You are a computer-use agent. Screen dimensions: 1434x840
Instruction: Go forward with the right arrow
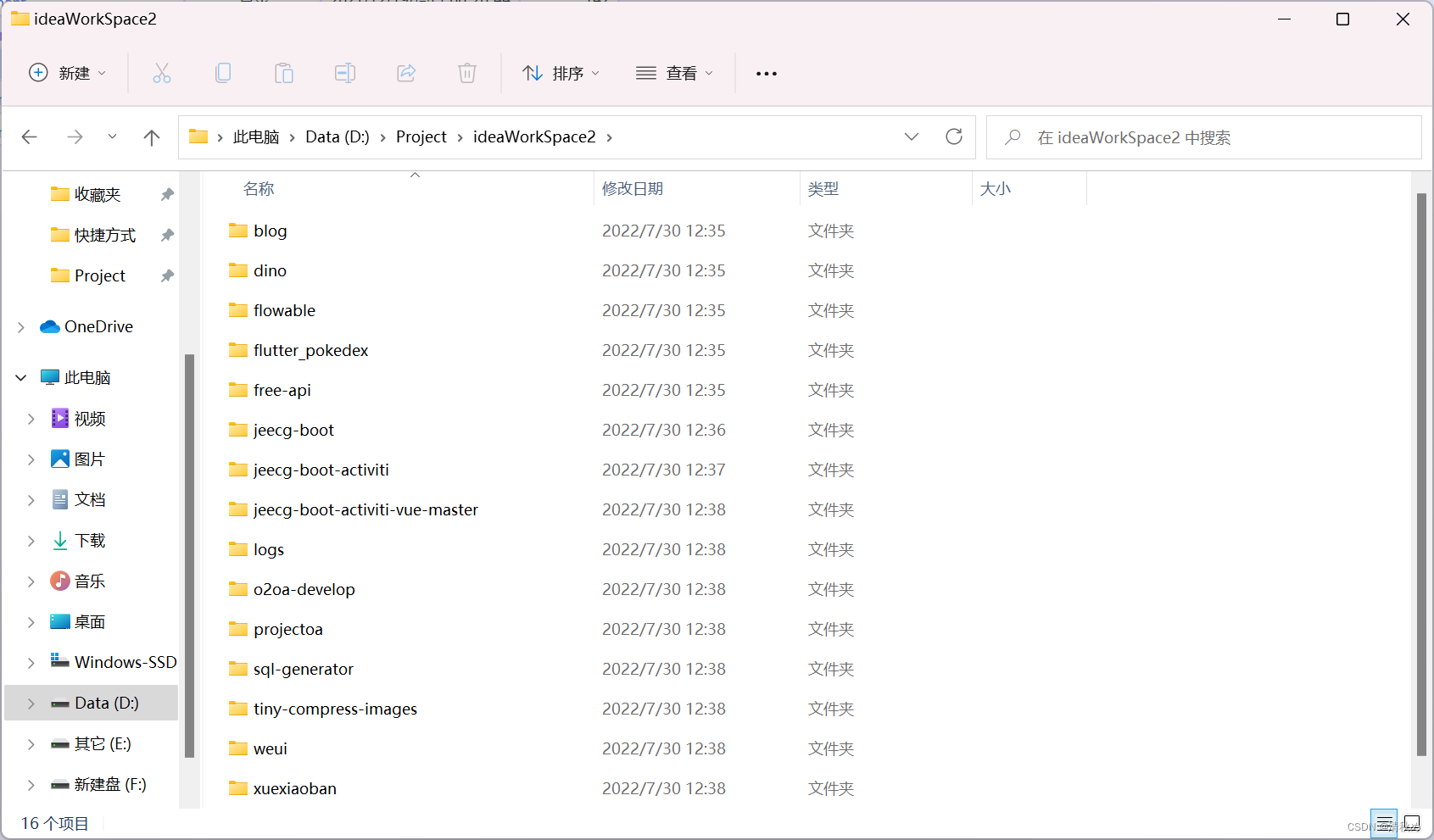[x=75, y=136]
